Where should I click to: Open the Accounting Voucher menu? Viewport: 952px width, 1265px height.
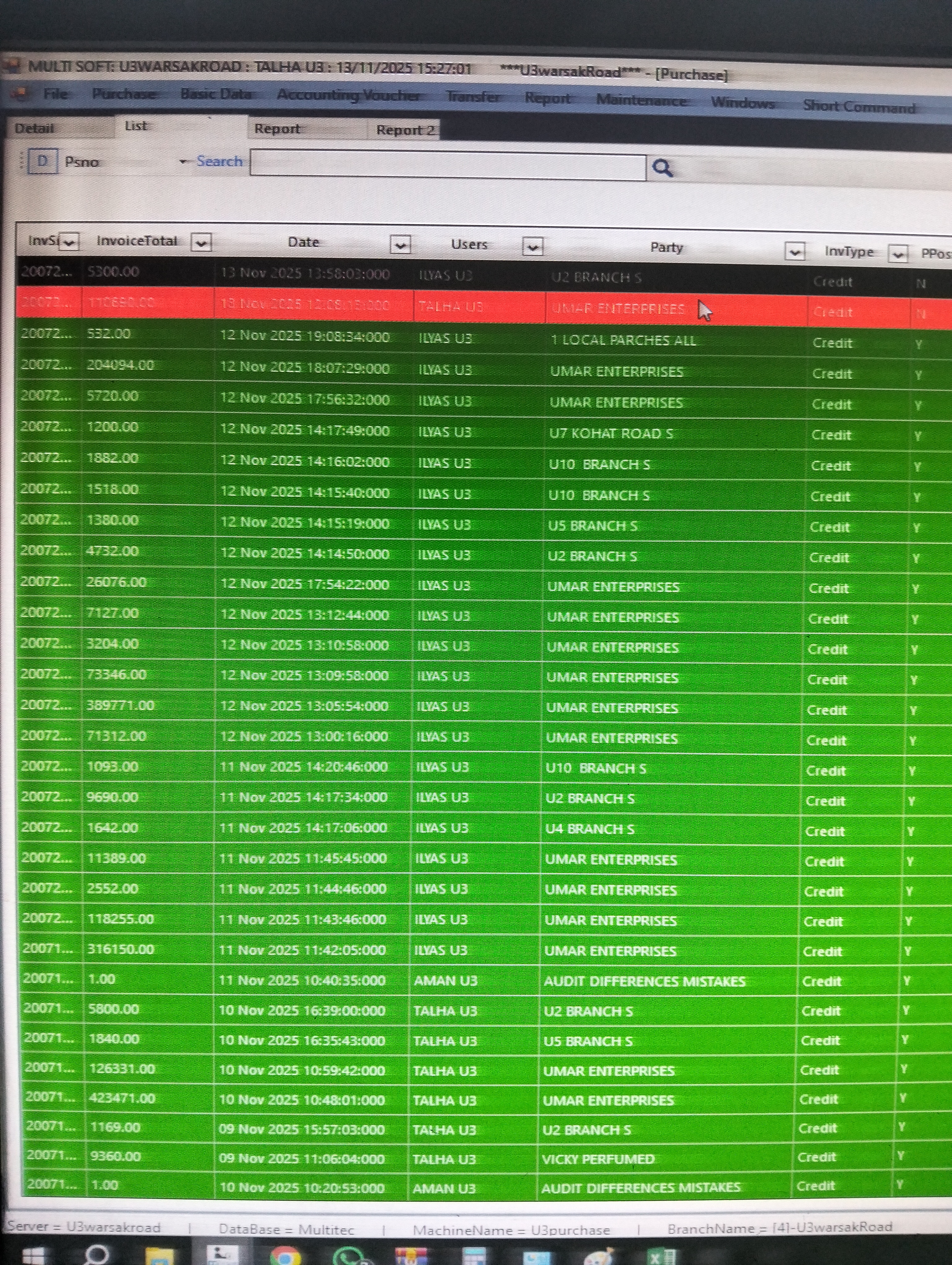348,95
